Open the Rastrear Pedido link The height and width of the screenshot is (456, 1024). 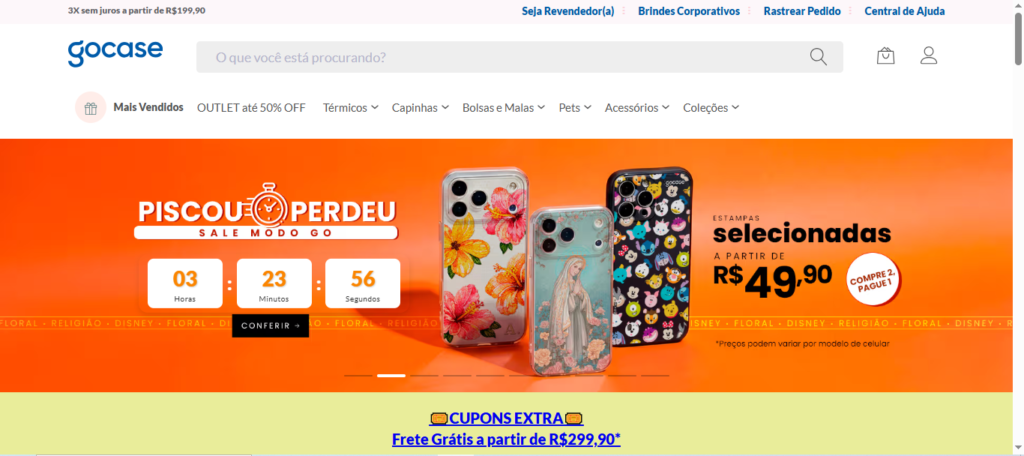802,11
